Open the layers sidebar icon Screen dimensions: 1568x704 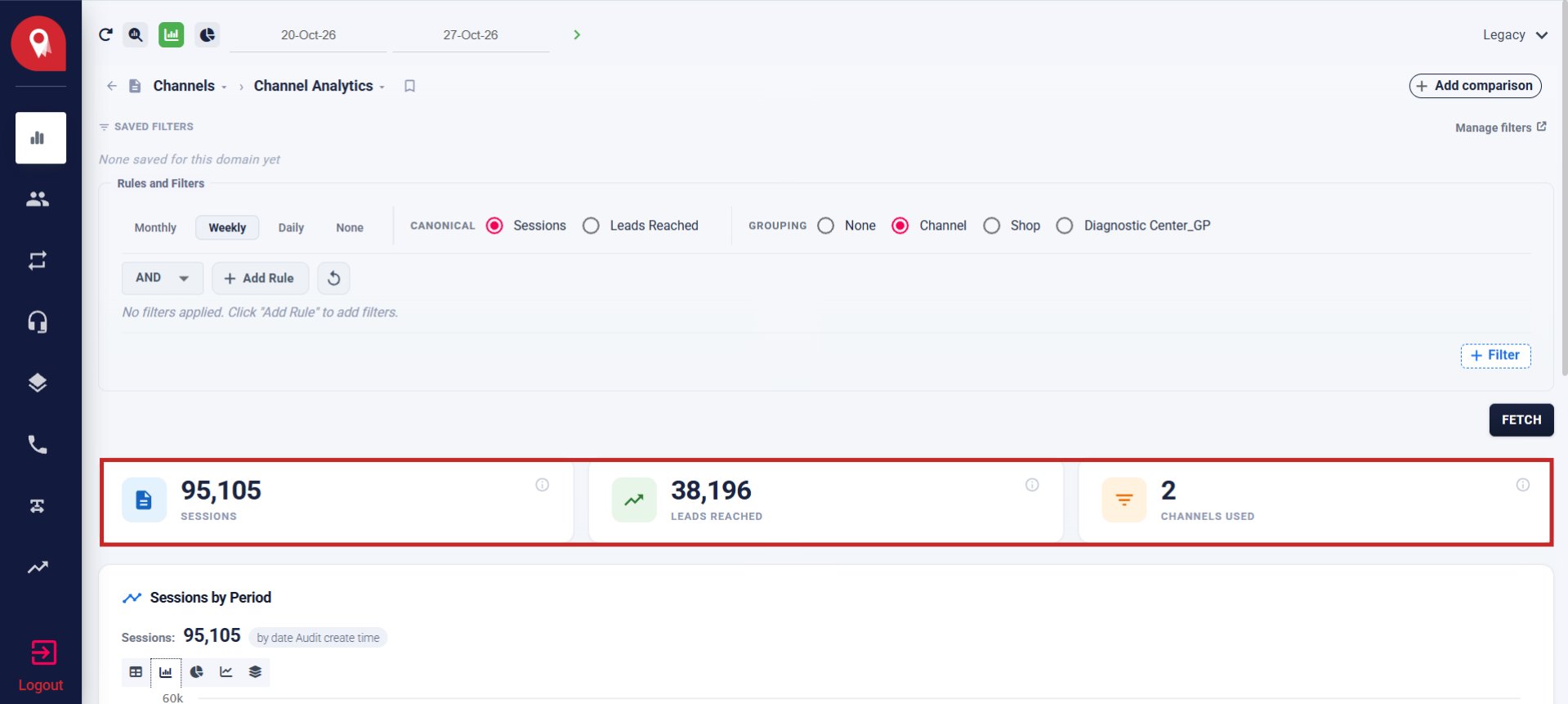coord(38,383)
